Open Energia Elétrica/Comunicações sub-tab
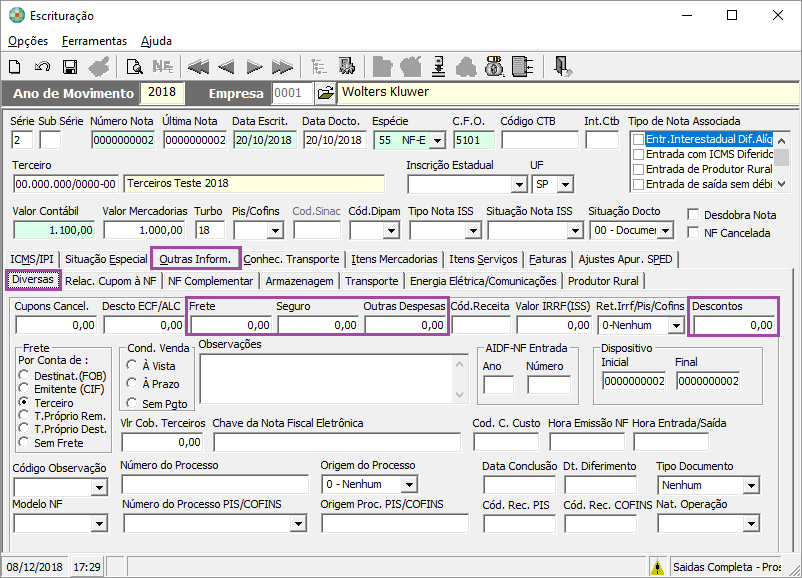Viewport: 802px width, 578px height. [483, 281]
